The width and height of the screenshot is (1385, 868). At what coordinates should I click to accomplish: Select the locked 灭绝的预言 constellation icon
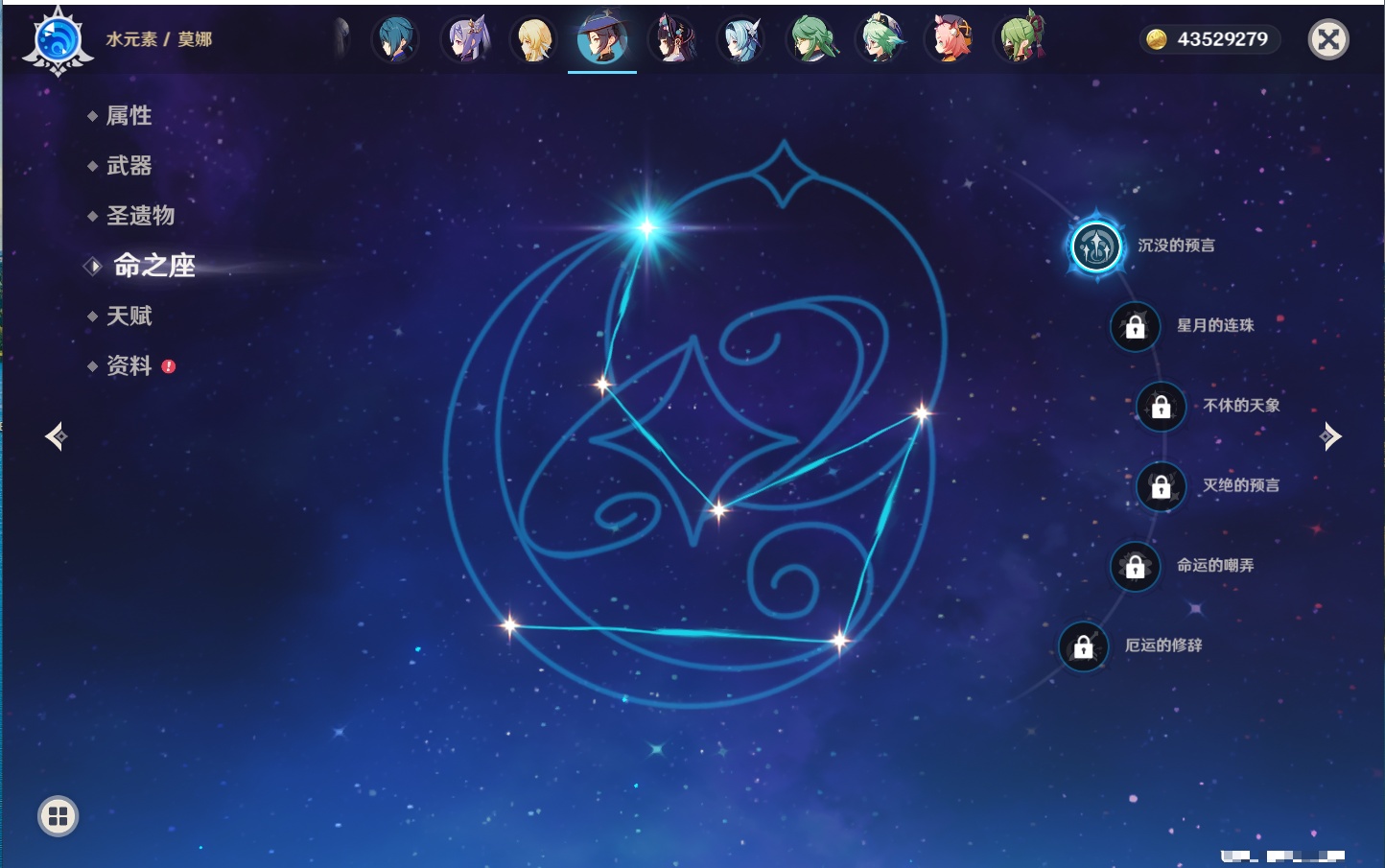pyautogui.click(x=1161, y=486)
